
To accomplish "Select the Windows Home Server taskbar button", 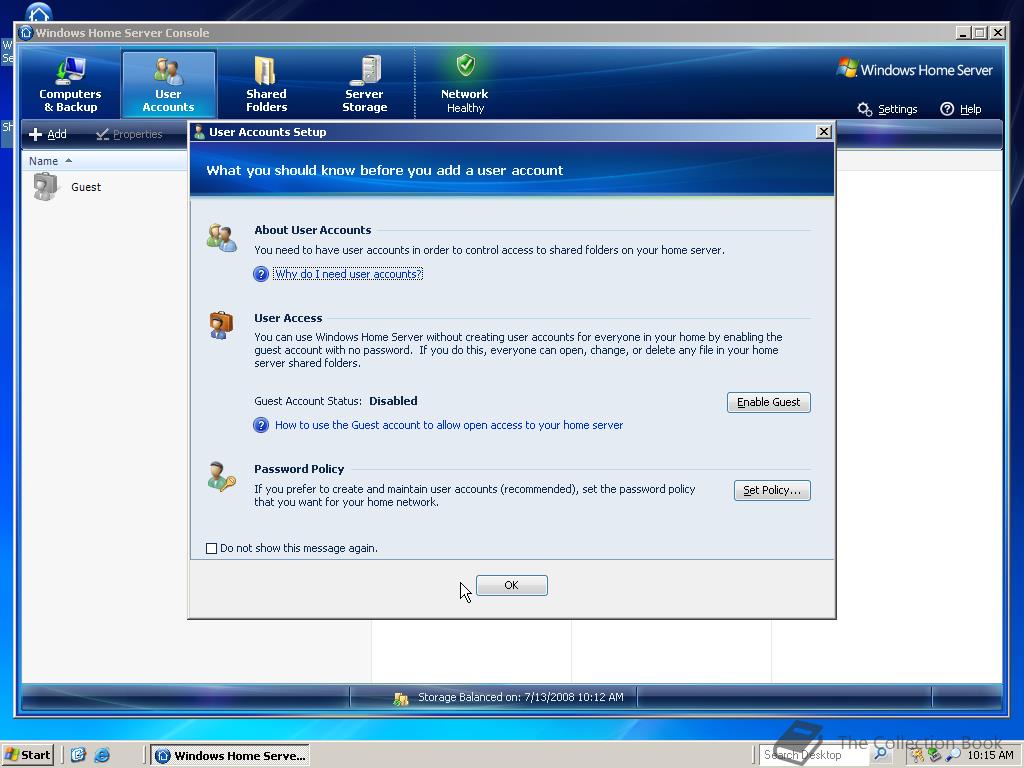I will [x=231, y=756].
